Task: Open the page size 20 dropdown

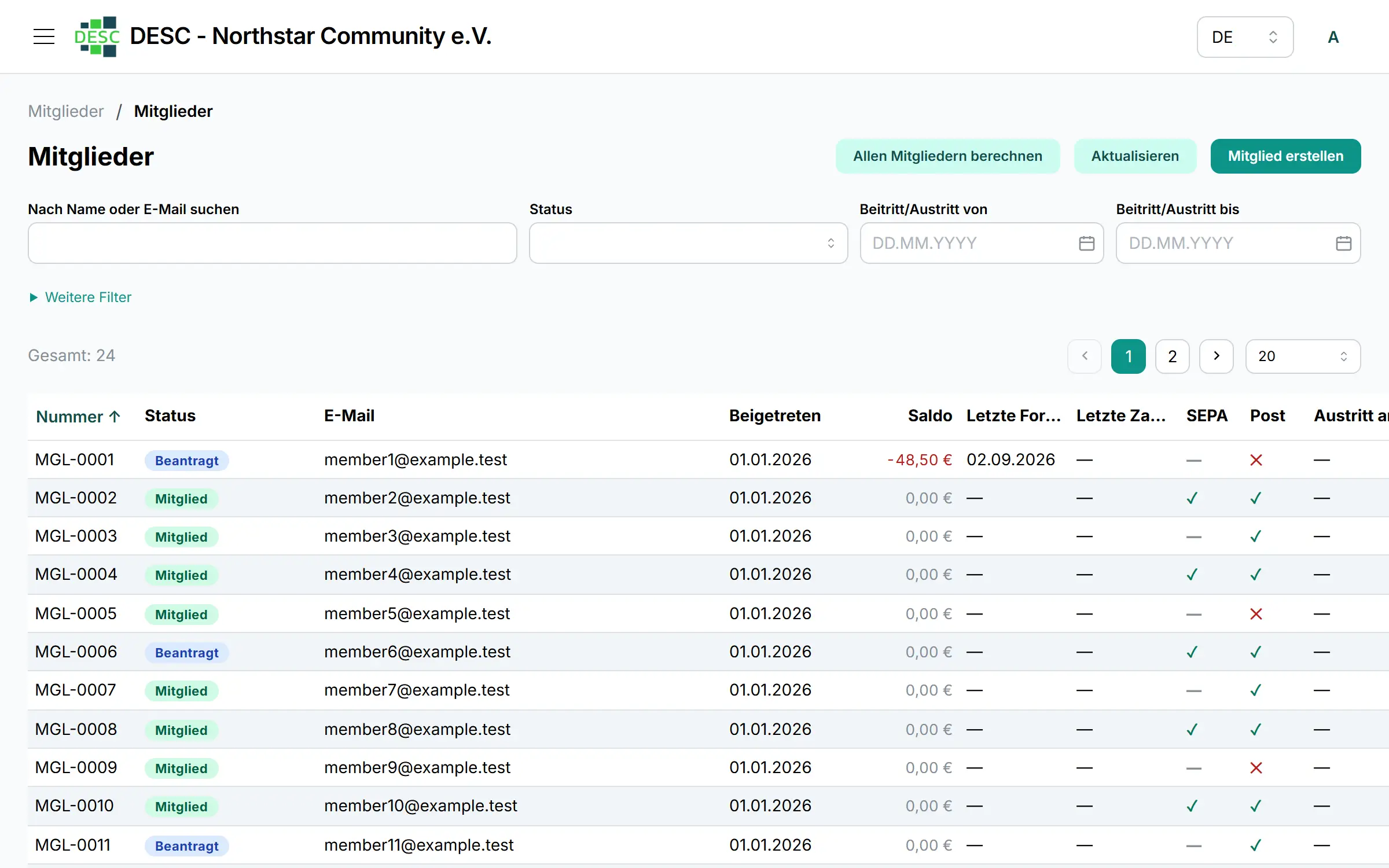Action: point(1303,356)
